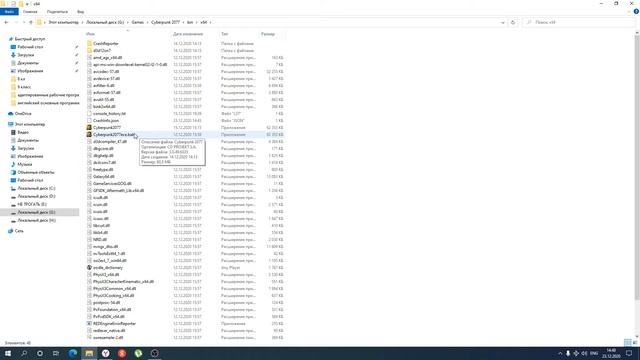The image size is (640, 360).
Task: Open the Explorer help icon
Action: coord(636,12)
